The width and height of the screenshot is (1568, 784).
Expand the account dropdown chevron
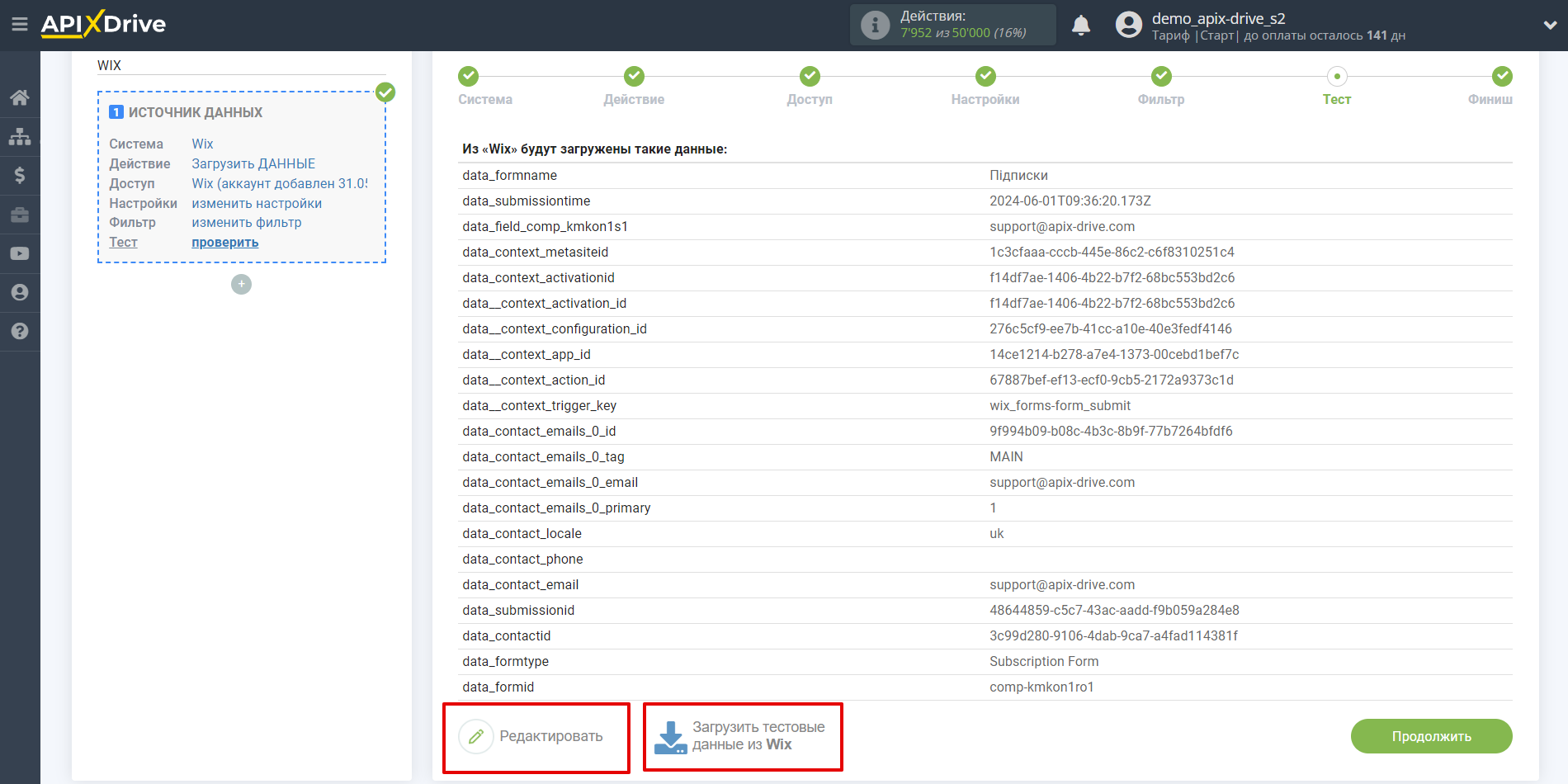(x=1550, y=25)
